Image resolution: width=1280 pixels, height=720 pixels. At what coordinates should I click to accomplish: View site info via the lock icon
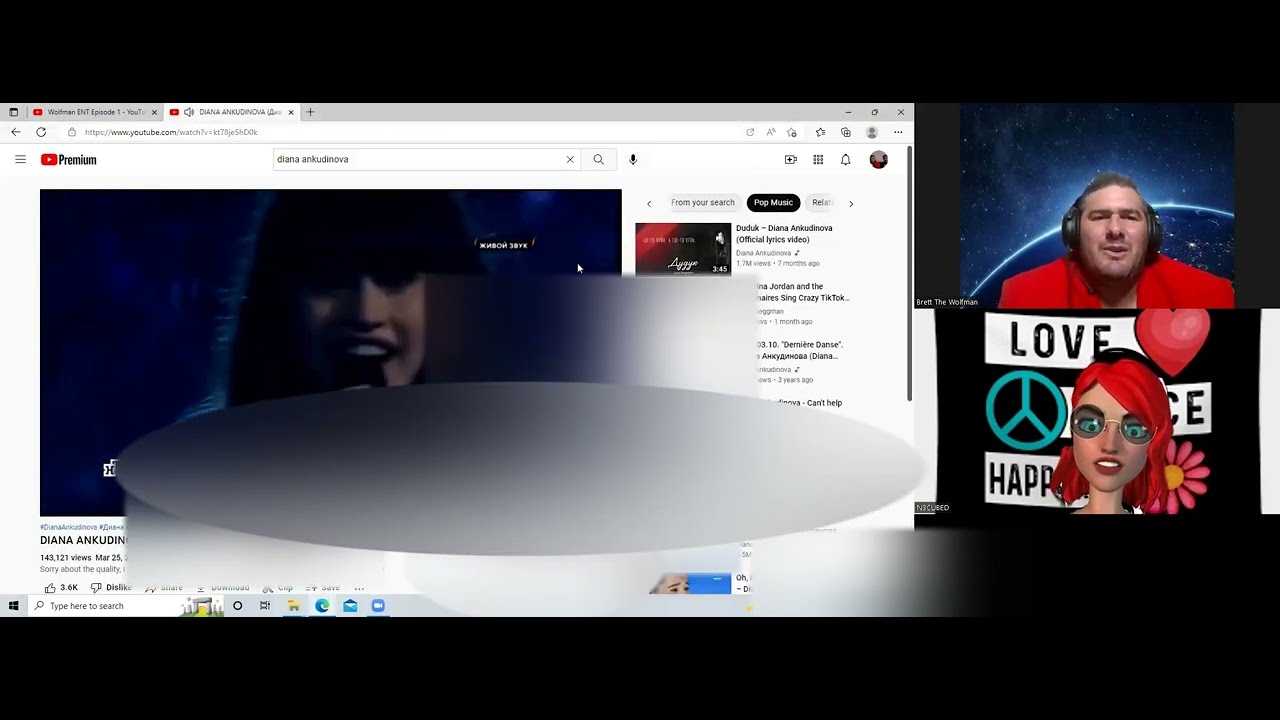71,132
